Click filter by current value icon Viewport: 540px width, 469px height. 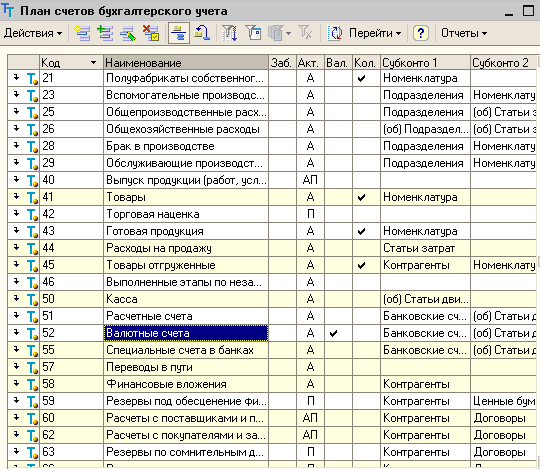[253, 33]
